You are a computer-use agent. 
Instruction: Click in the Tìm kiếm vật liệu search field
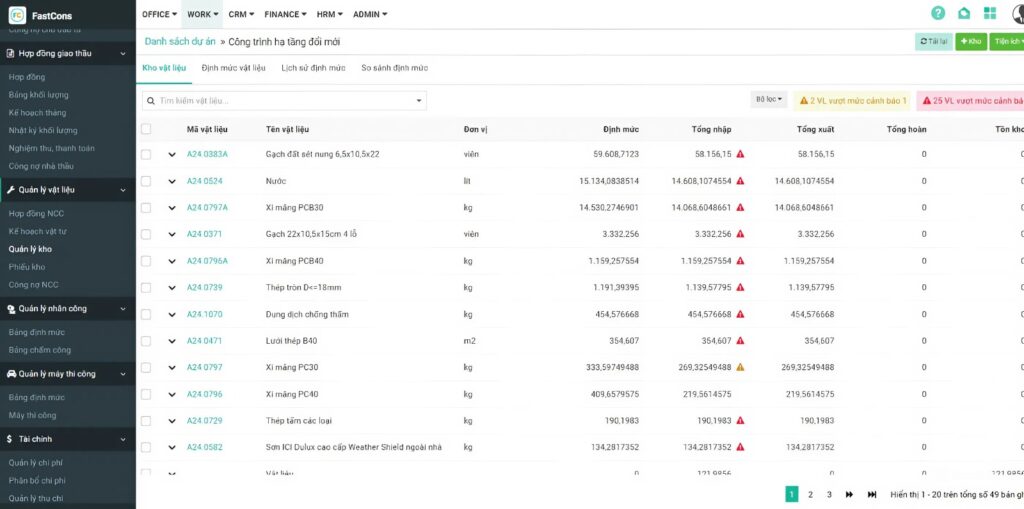click(284, 101)
